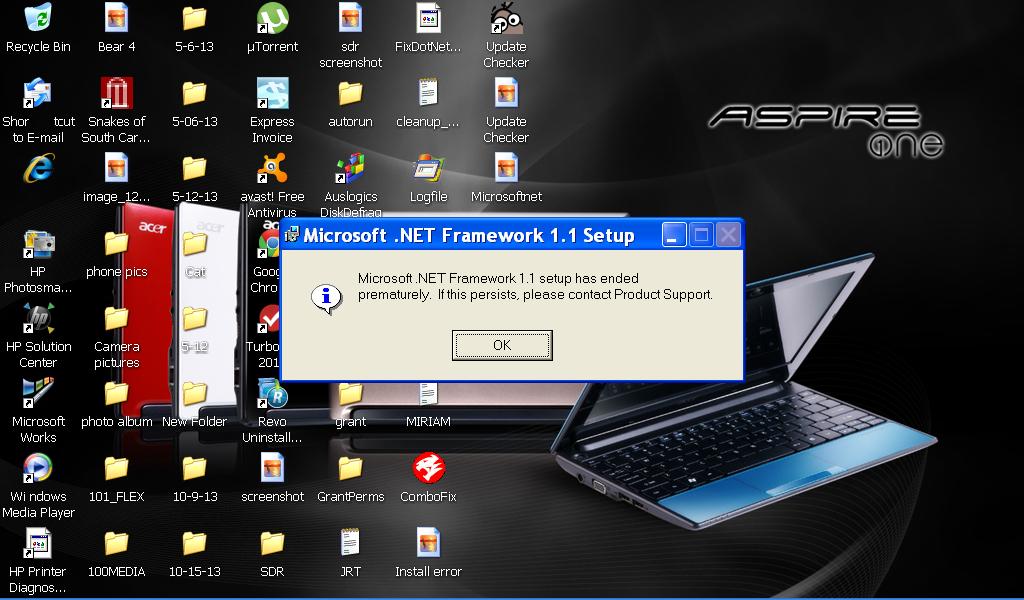The height and width of the screenshot is (600, 1024).
Task: Select the Internet Explorer desktop icon
Action: pos(38,168)
